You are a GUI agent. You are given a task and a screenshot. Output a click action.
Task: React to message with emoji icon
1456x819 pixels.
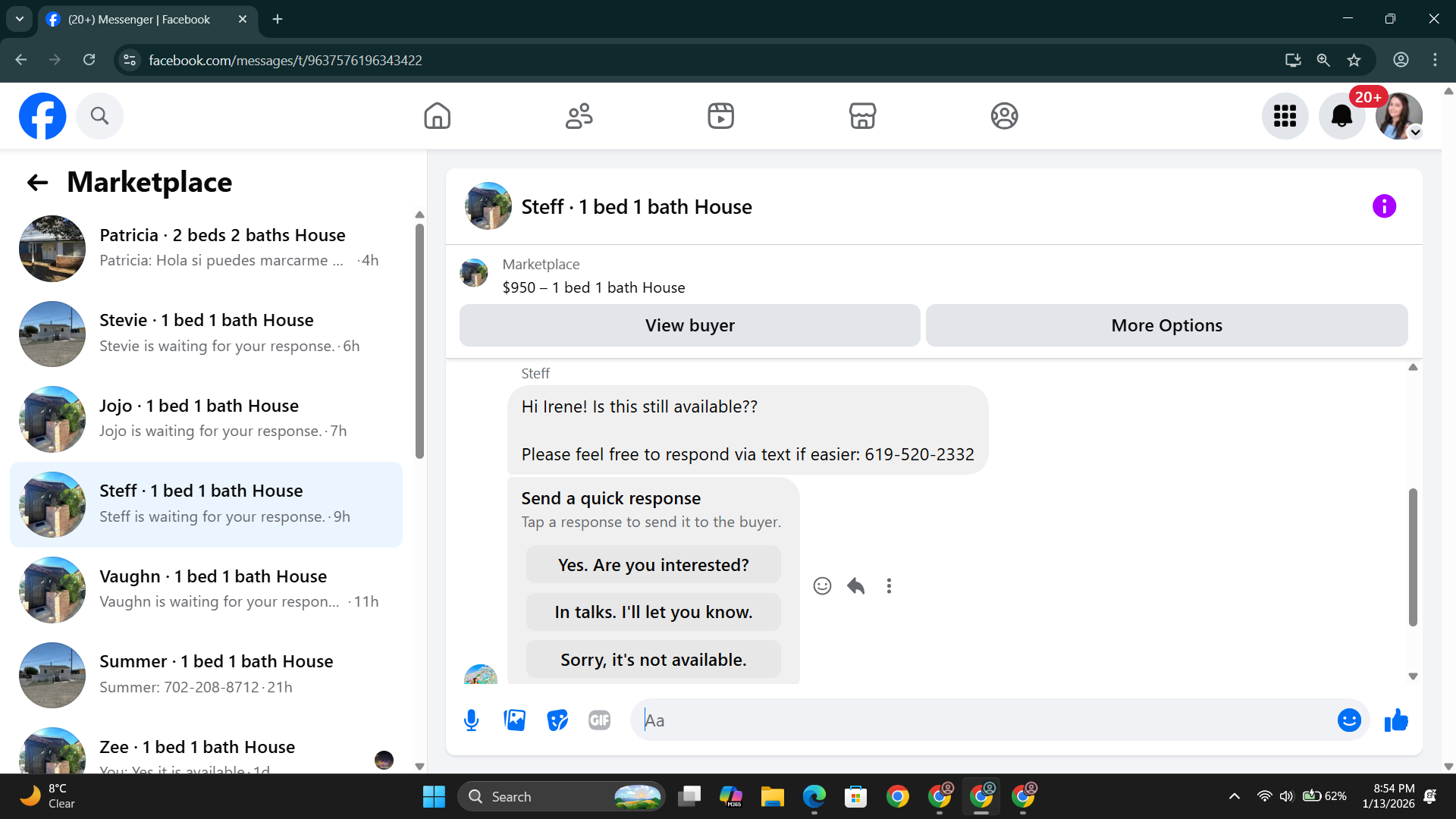point(822,586)
